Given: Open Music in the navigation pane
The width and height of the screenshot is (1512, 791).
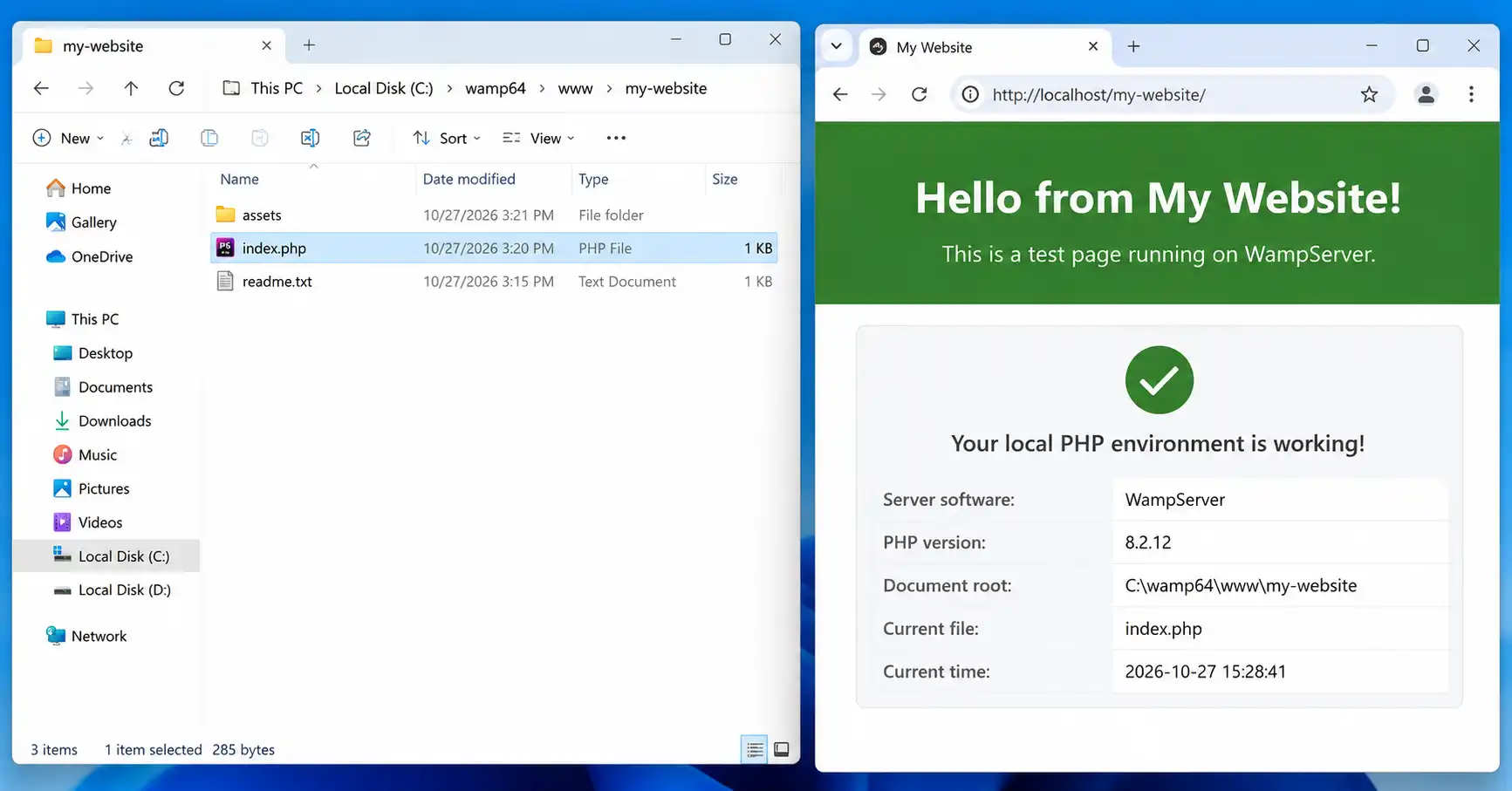Looking at the screenshot, I should [85, 455].
